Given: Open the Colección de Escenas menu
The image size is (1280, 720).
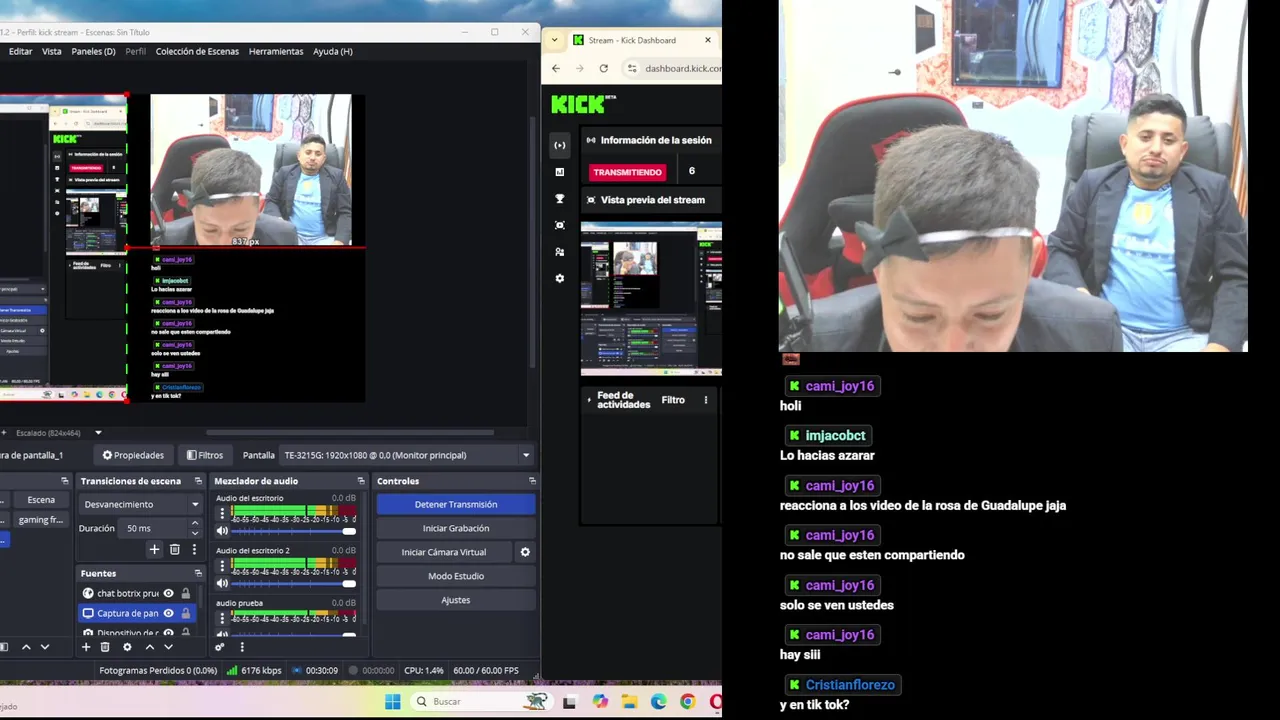Looking at the screenshot, I should pyautogui.click(x=197, y=51).
